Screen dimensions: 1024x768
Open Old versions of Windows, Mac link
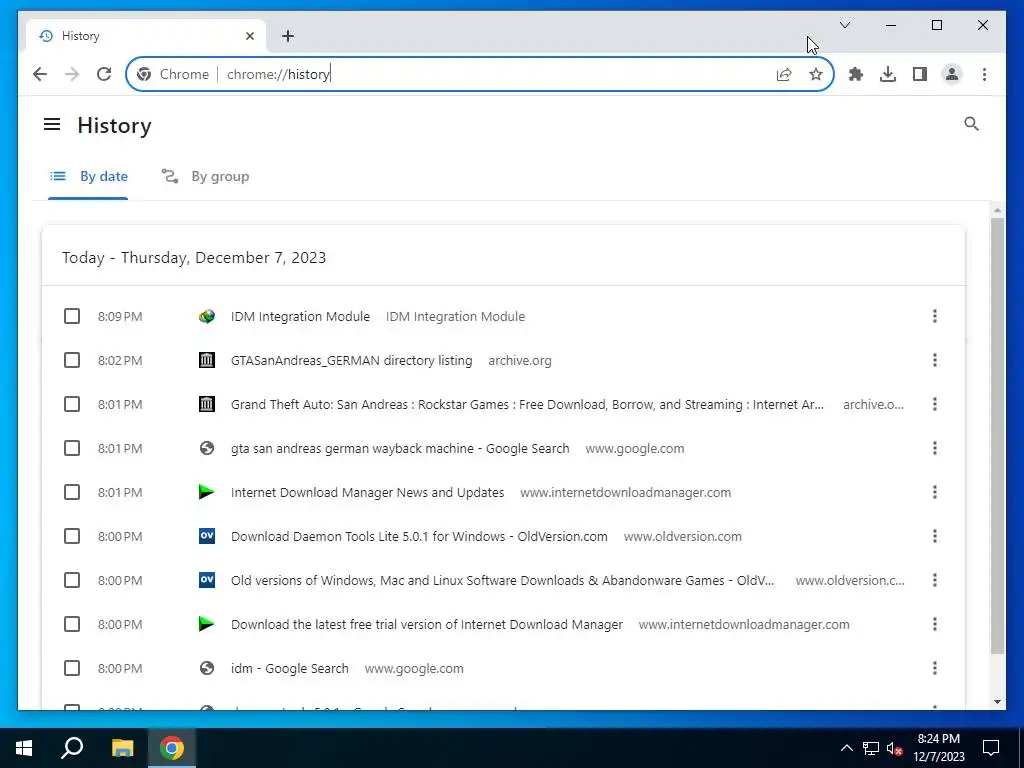502,580
